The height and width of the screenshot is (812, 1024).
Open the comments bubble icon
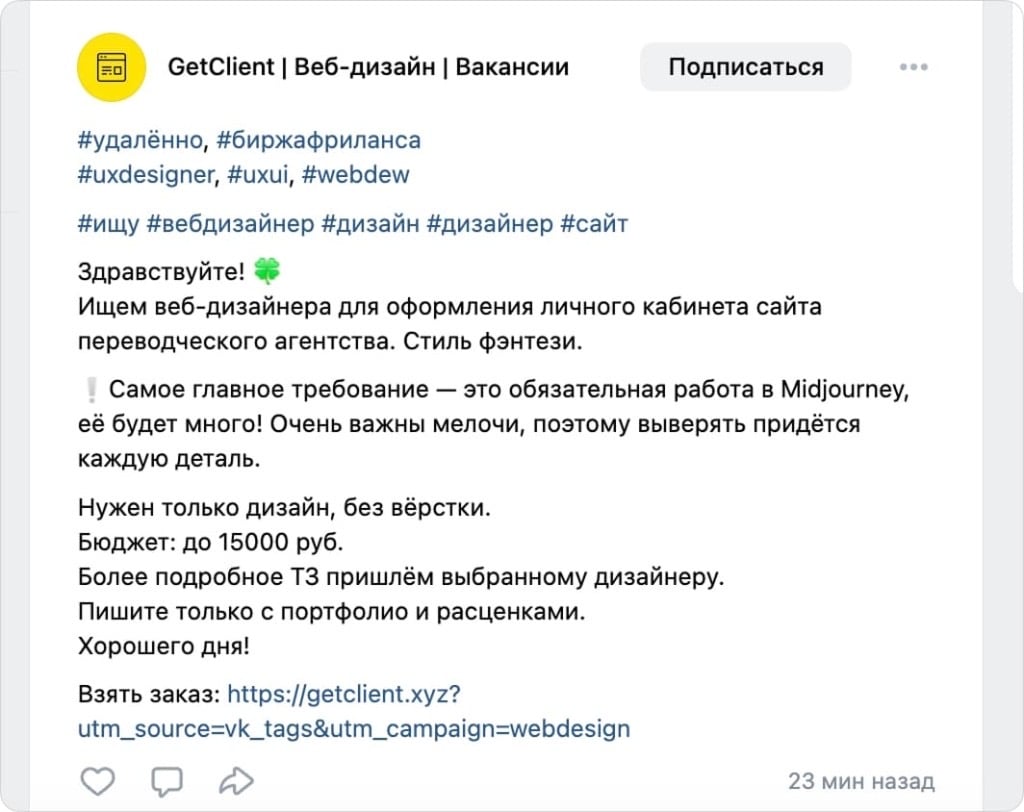coord(167,780)
